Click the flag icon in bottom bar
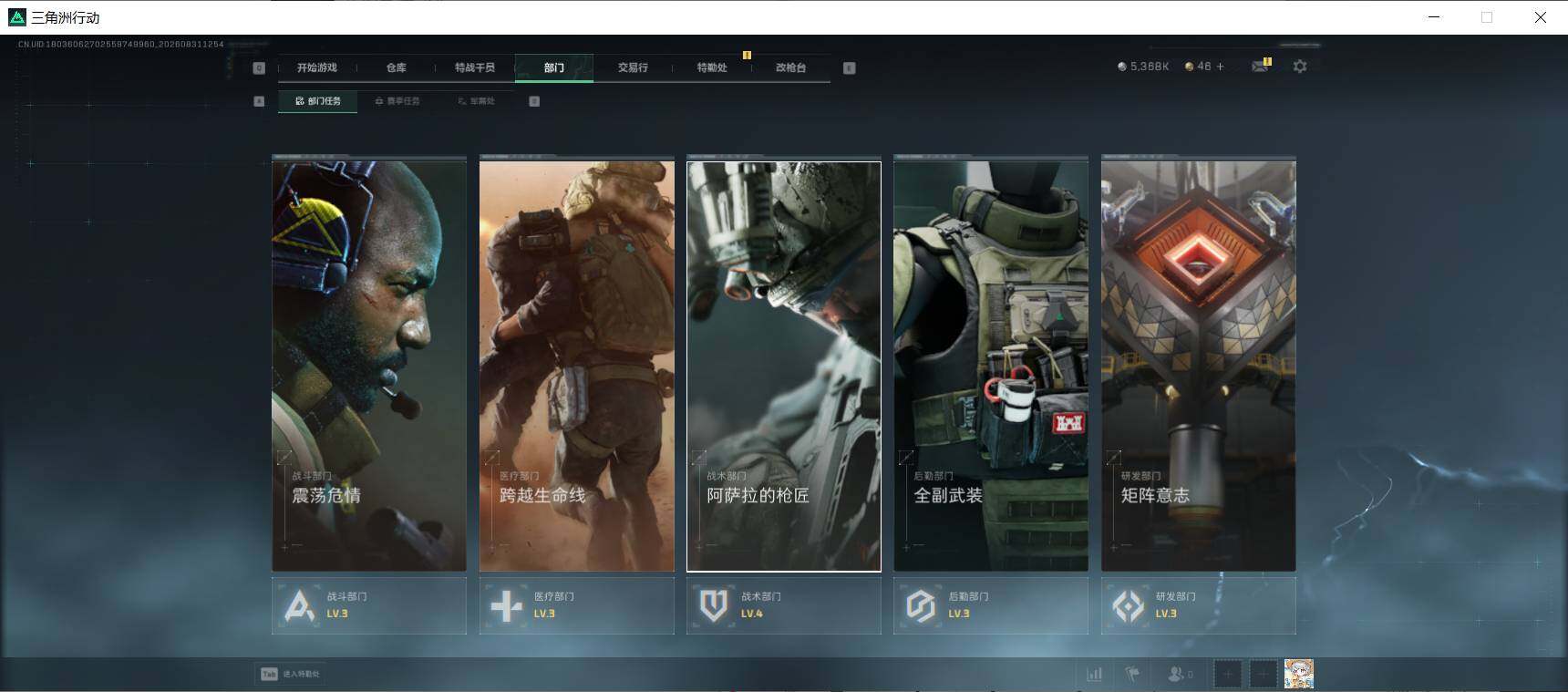The height and width of the screenshot is (692, 1568). click(x=1132, y=674)
